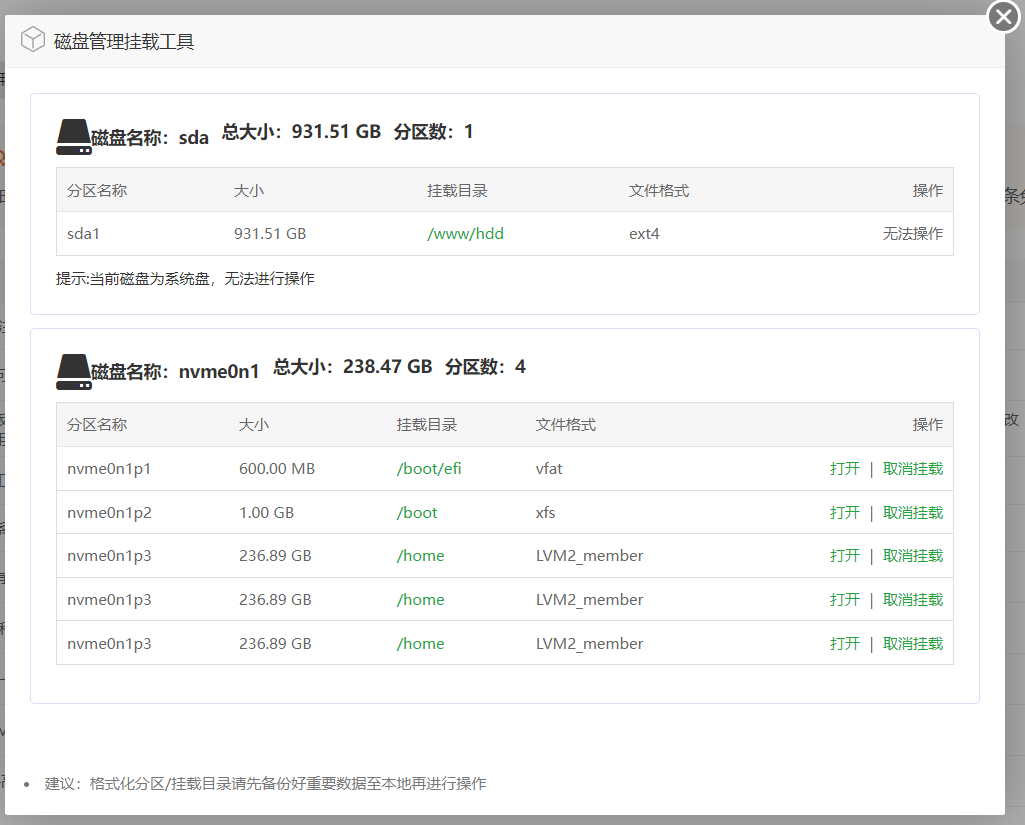
Task: Click the 文件格式 header in the nvme0n1 table
Action: (565, 424)
